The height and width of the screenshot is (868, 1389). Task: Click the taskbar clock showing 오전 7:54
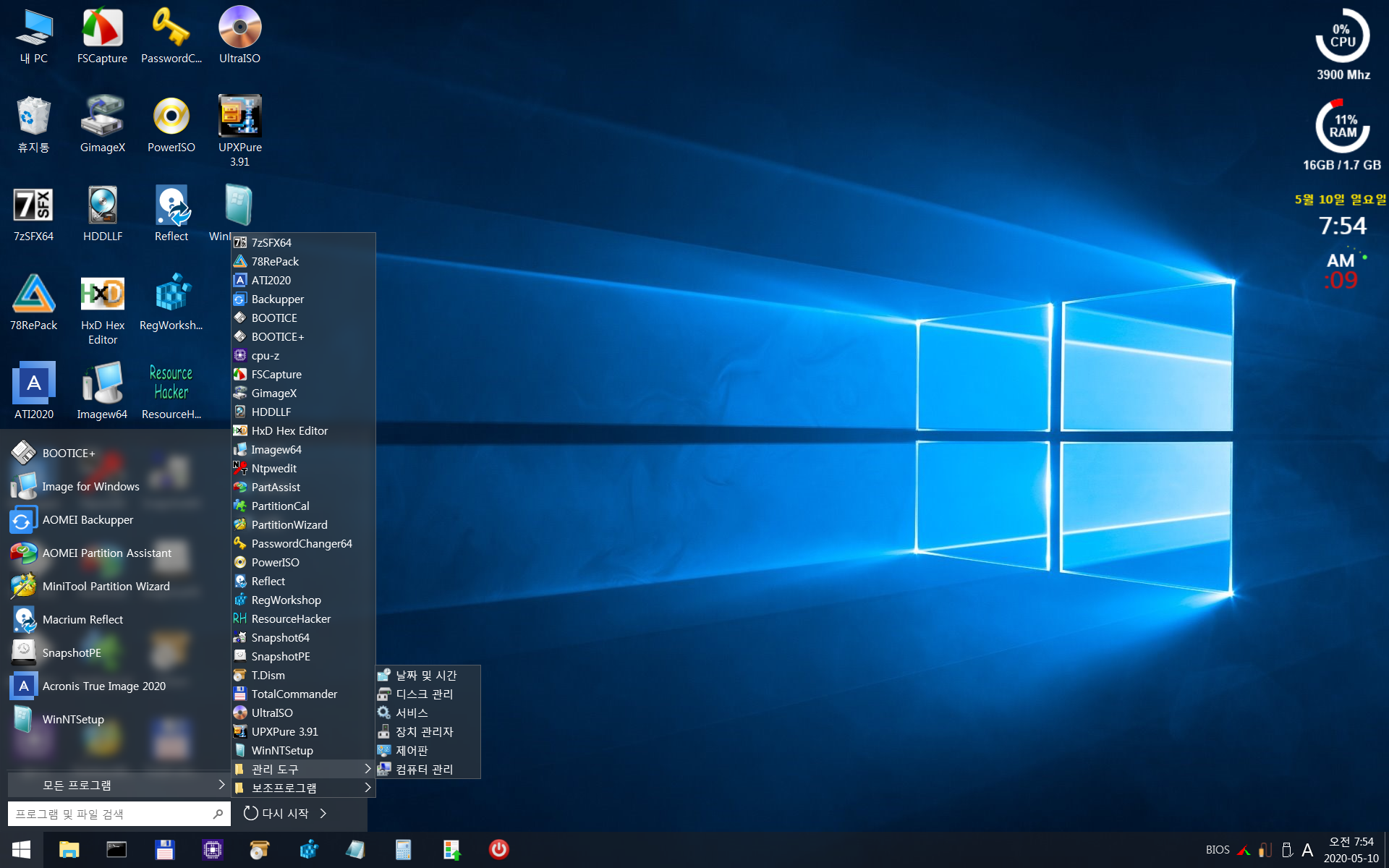(x=1351, y=850)
